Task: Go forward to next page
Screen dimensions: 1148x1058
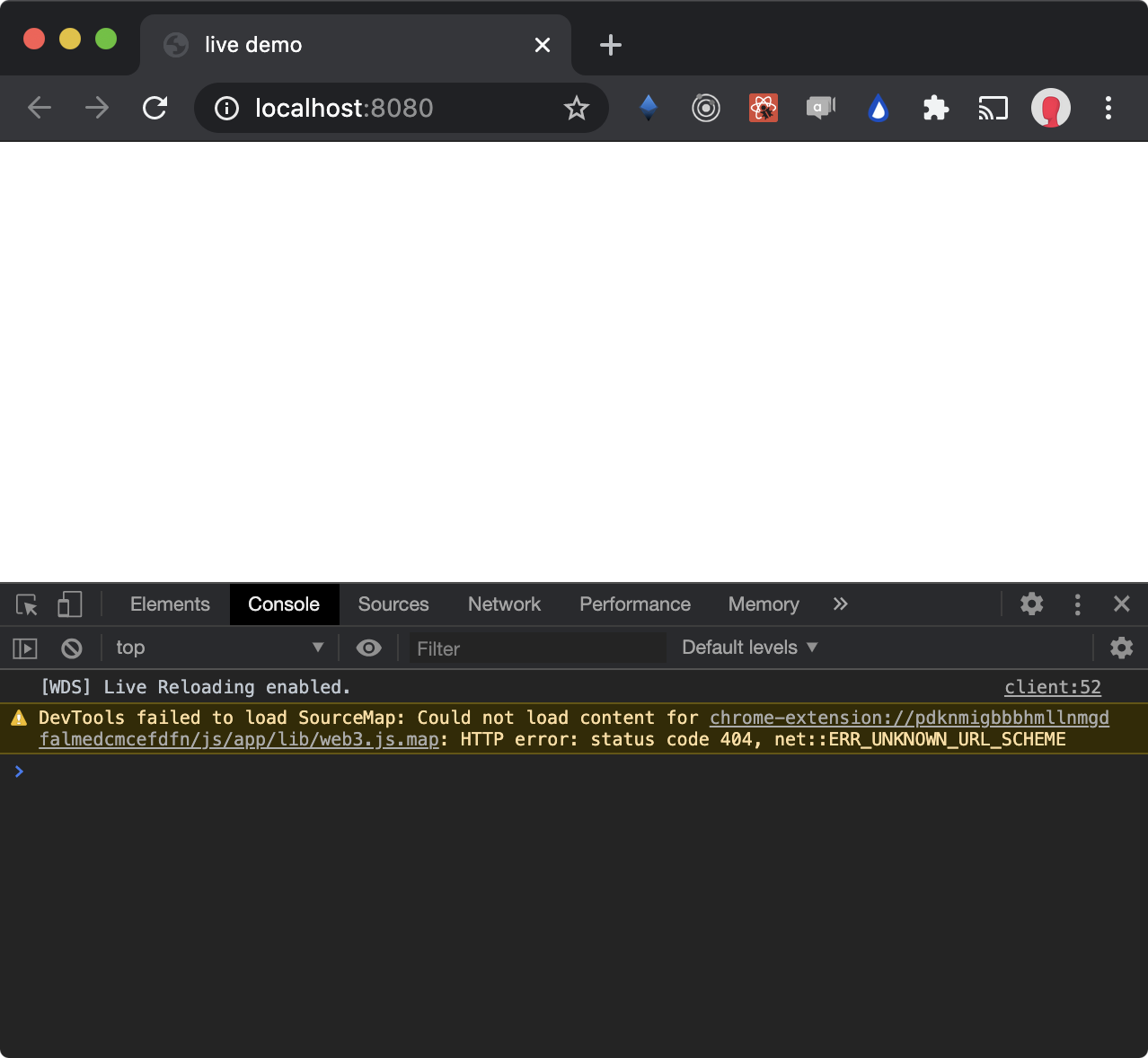Action: coord(97,108)
